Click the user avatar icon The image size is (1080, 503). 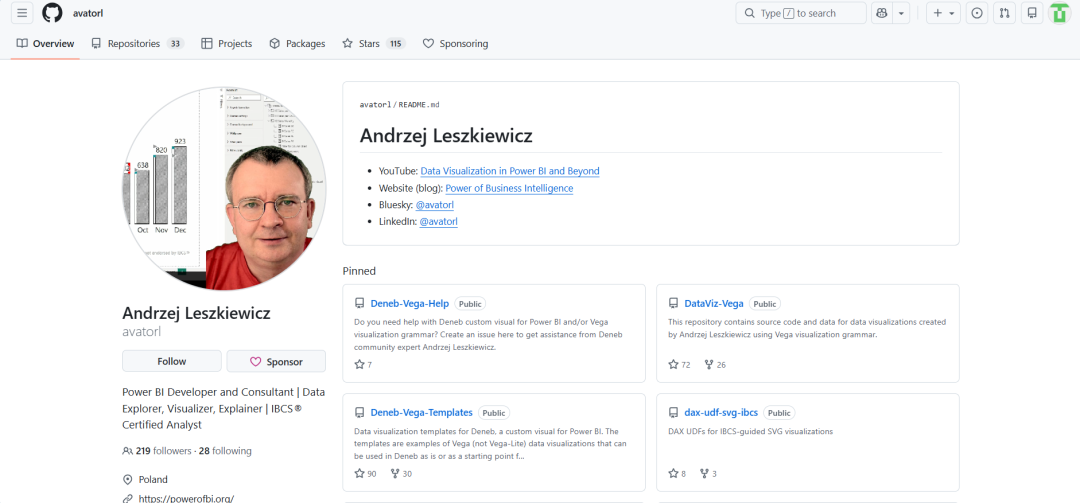(1059, 13)
